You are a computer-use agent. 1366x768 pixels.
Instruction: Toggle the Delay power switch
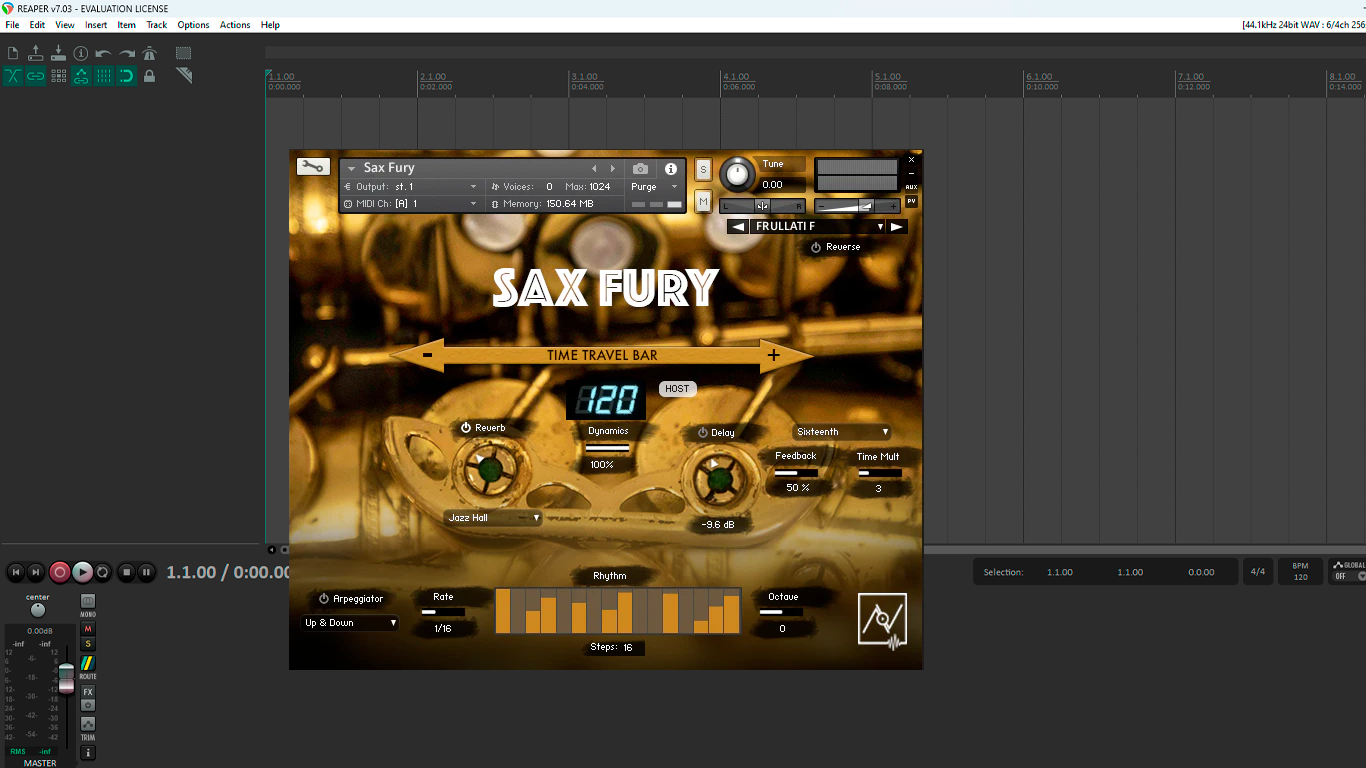click(x=703, y=433)
